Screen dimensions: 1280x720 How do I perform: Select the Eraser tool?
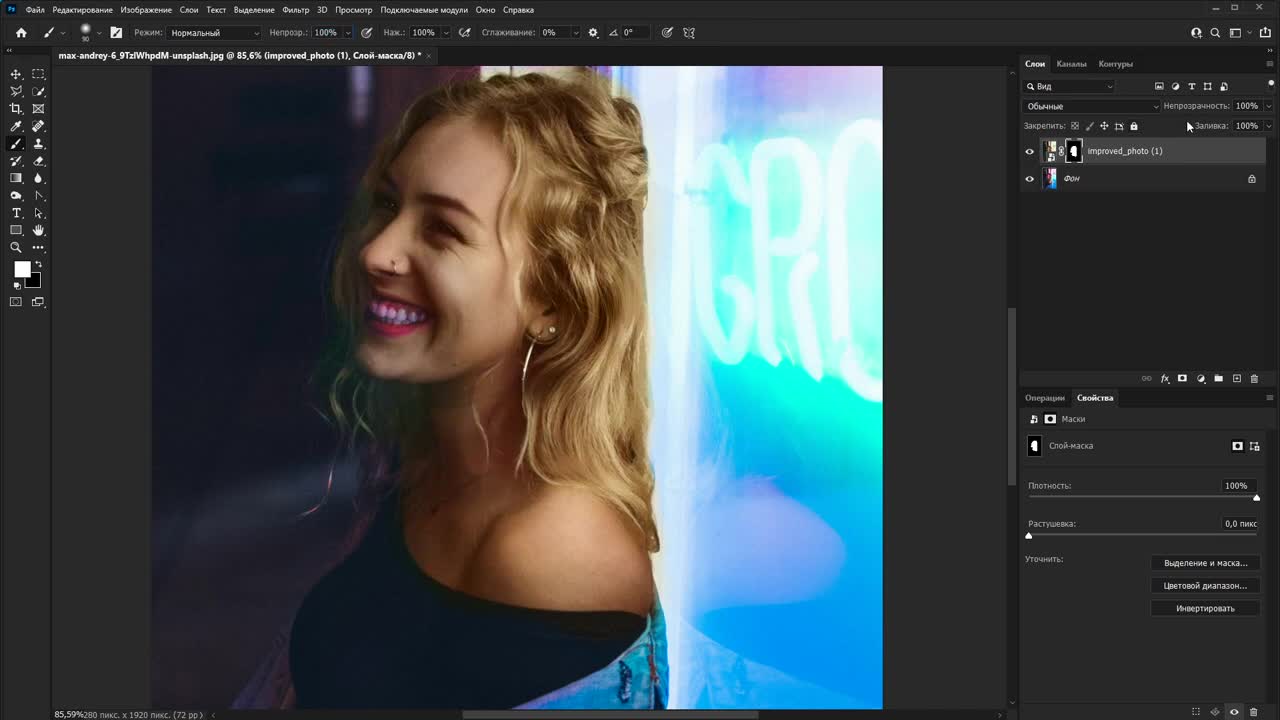[x=38, y=161]
